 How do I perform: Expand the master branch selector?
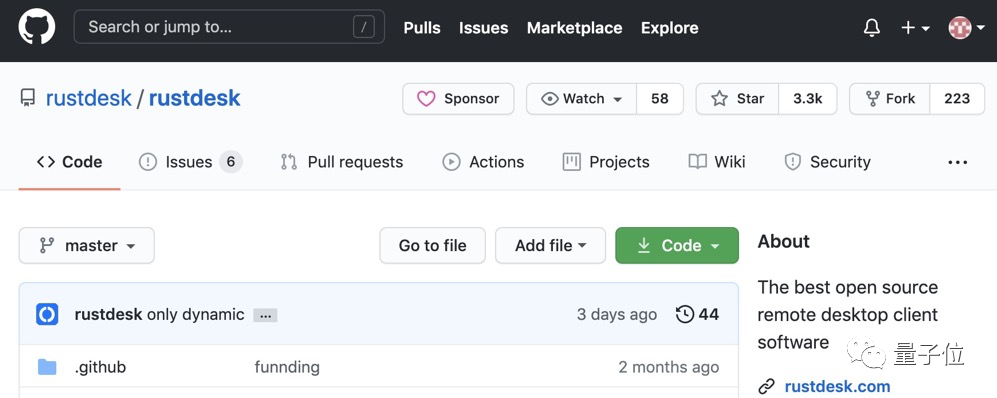click(x=86, y=245)
